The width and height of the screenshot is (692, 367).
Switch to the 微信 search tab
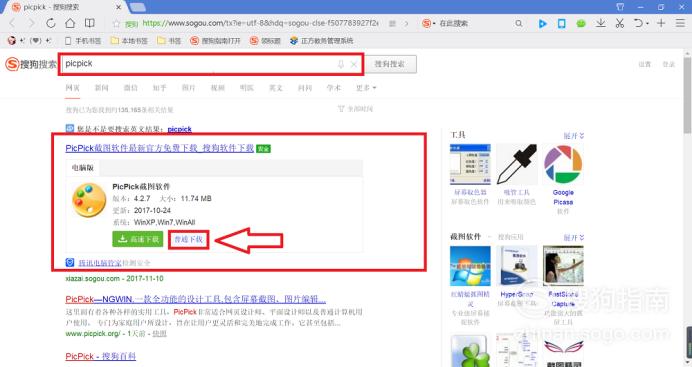pos(131,88)
